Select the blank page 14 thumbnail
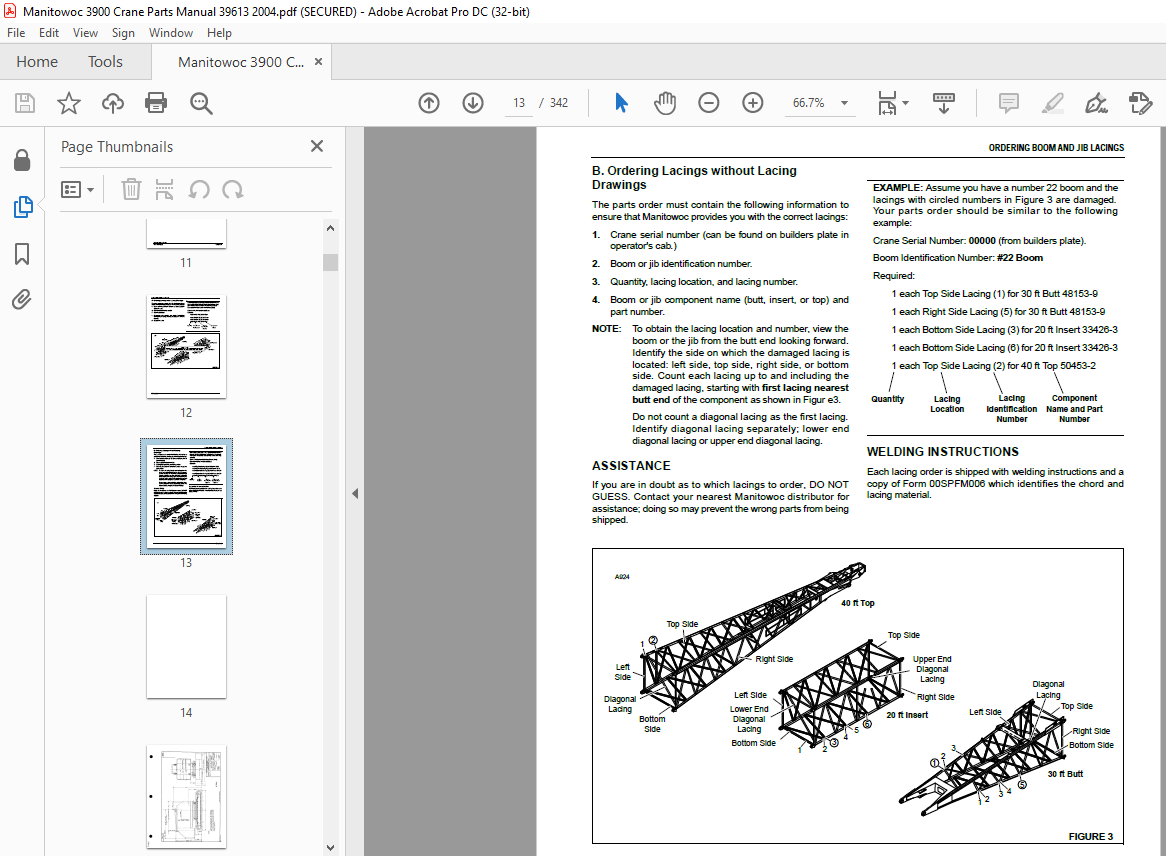Image resolution: width=1166 pixels, height=856 pixels. pyautogui.click(x=186, y=646)
